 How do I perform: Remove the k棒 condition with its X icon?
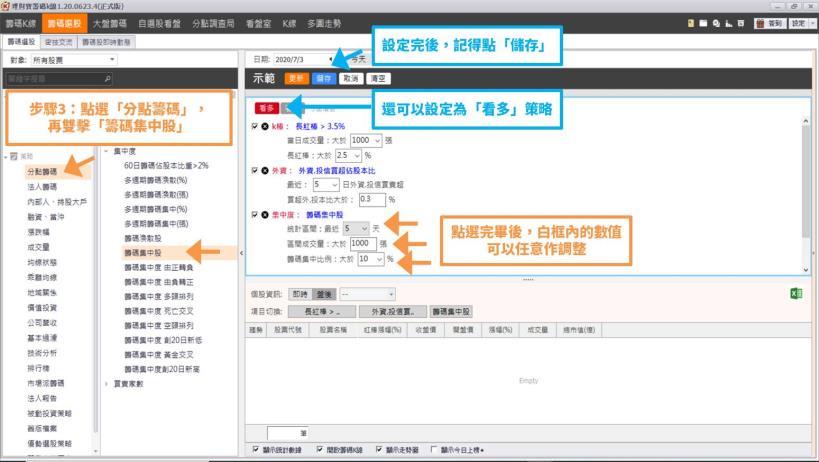tap(265, 126)
